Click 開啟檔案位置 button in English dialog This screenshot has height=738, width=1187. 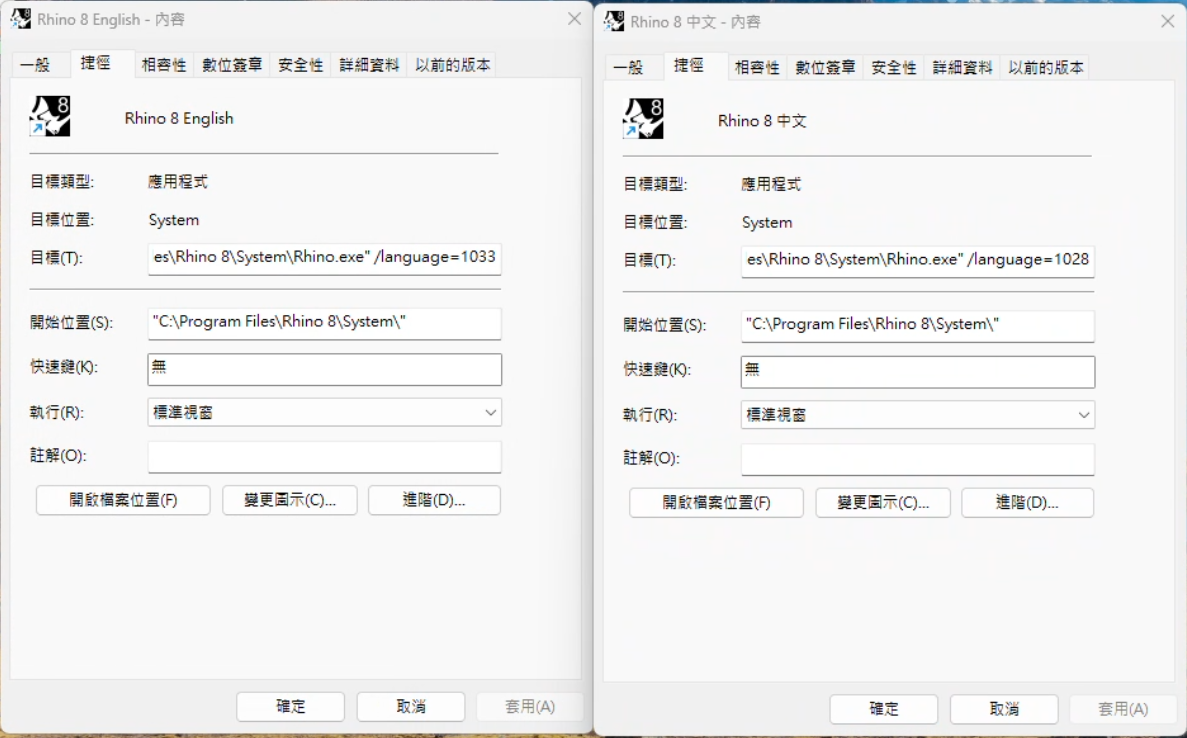[x=123, y=500]
